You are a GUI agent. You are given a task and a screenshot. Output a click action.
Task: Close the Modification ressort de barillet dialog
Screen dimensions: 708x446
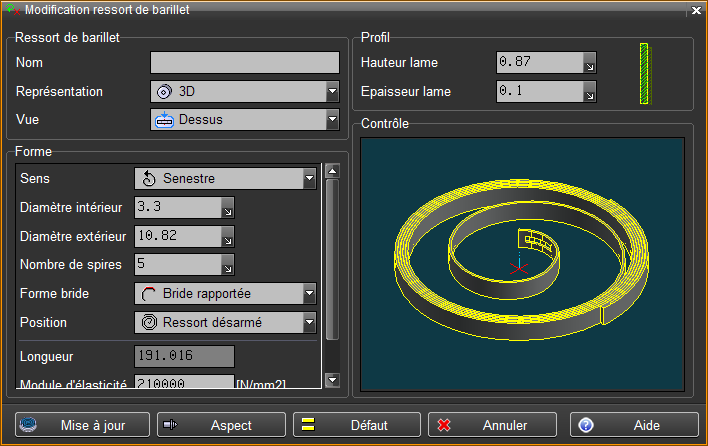696,10
